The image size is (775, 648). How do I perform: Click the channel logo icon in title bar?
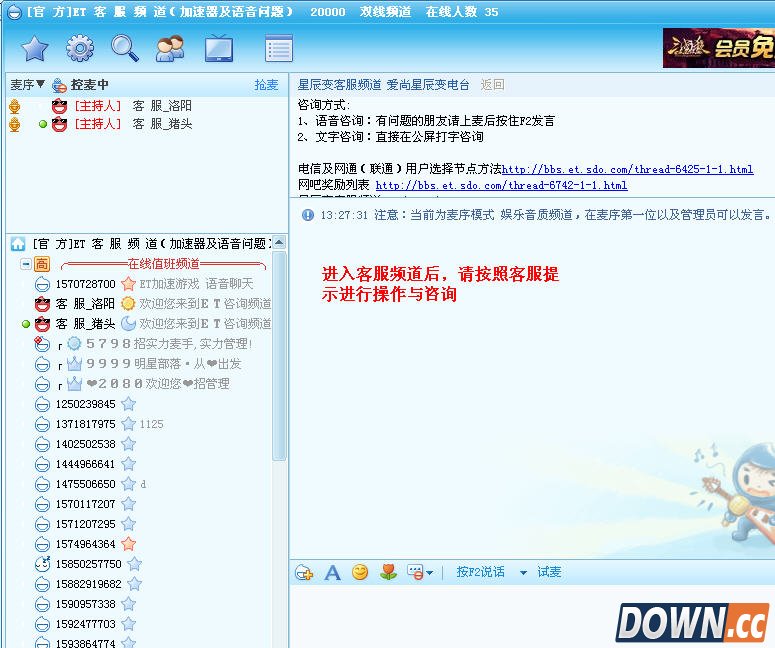[14, 12]
